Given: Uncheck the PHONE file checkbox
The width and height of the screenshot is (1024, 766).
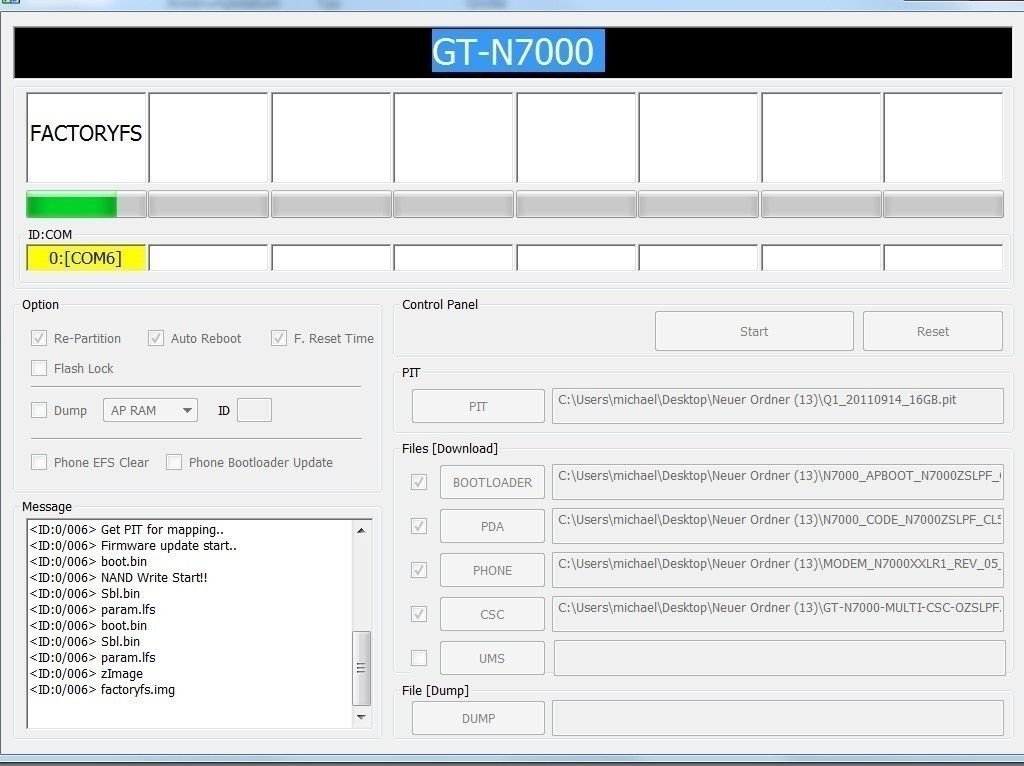Looking at the screenshot, I should pyautogui.click(x=419, y=570).
